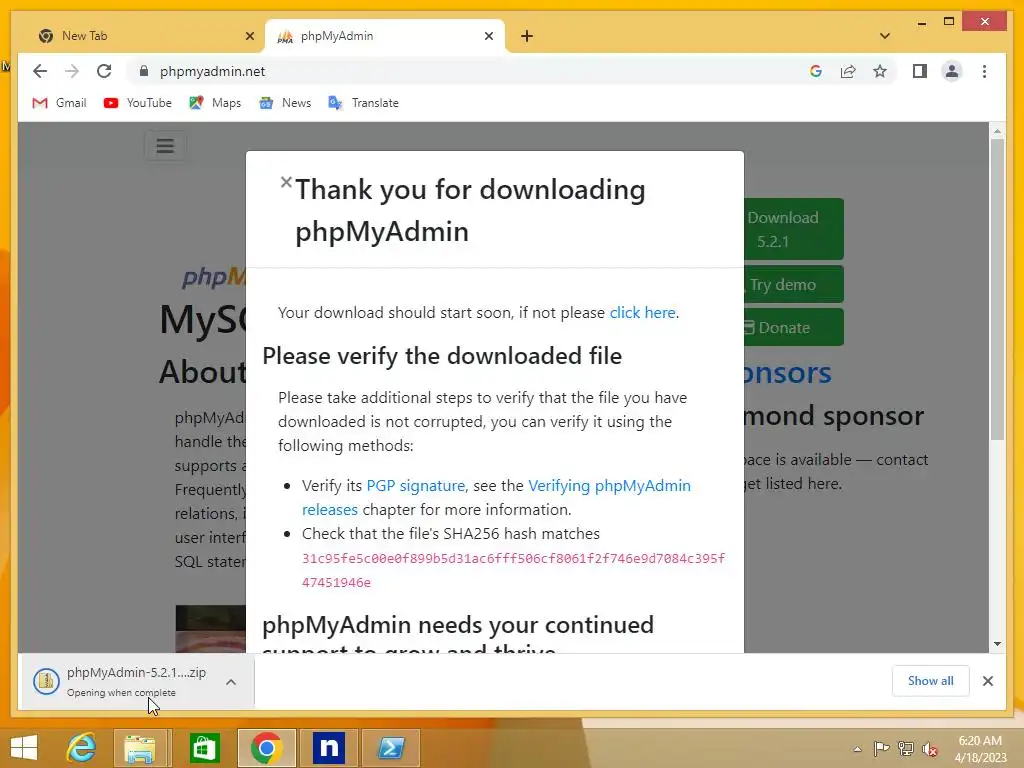Click the scrollbar up arrow
The image size is (1024, 768).
point(997,131)
